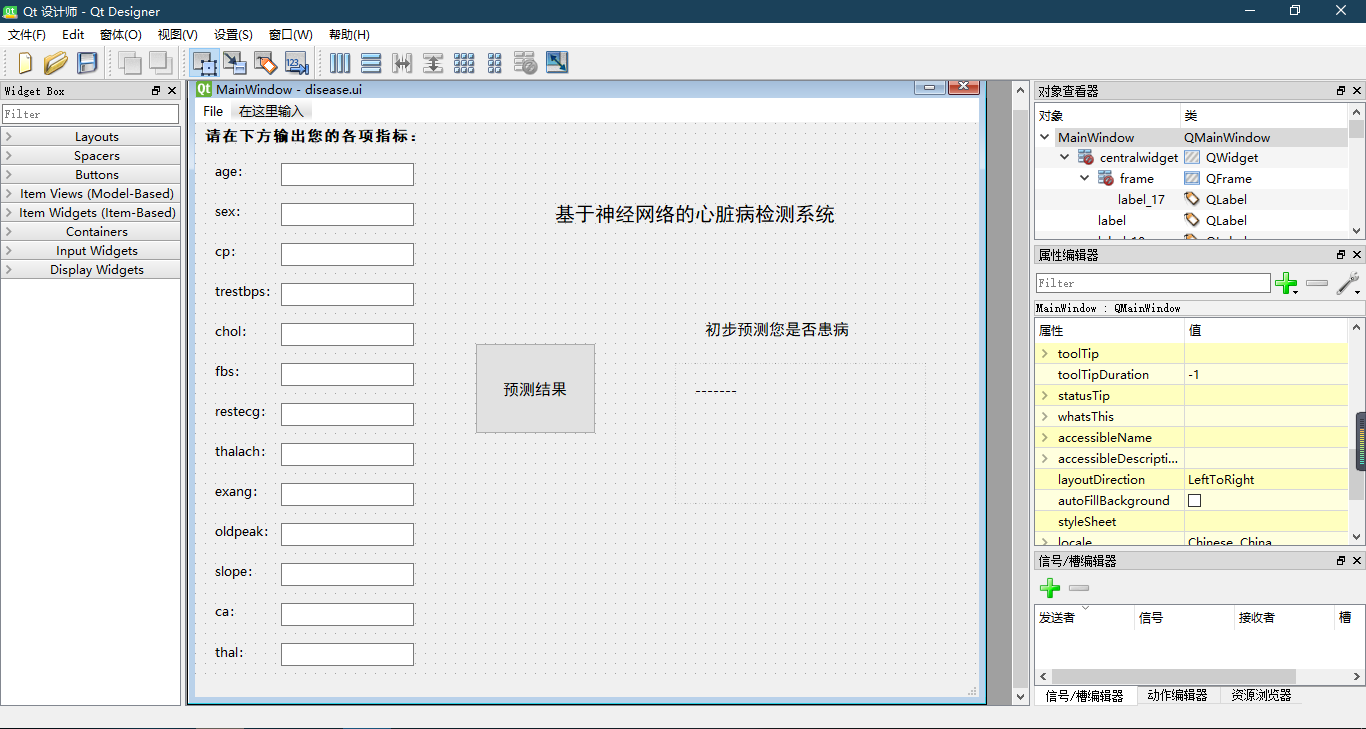Toggle the autoFillBackground checkbox
This screenshot has width=1366, height=729.
pyautogui.click(x=1194, y=501)
